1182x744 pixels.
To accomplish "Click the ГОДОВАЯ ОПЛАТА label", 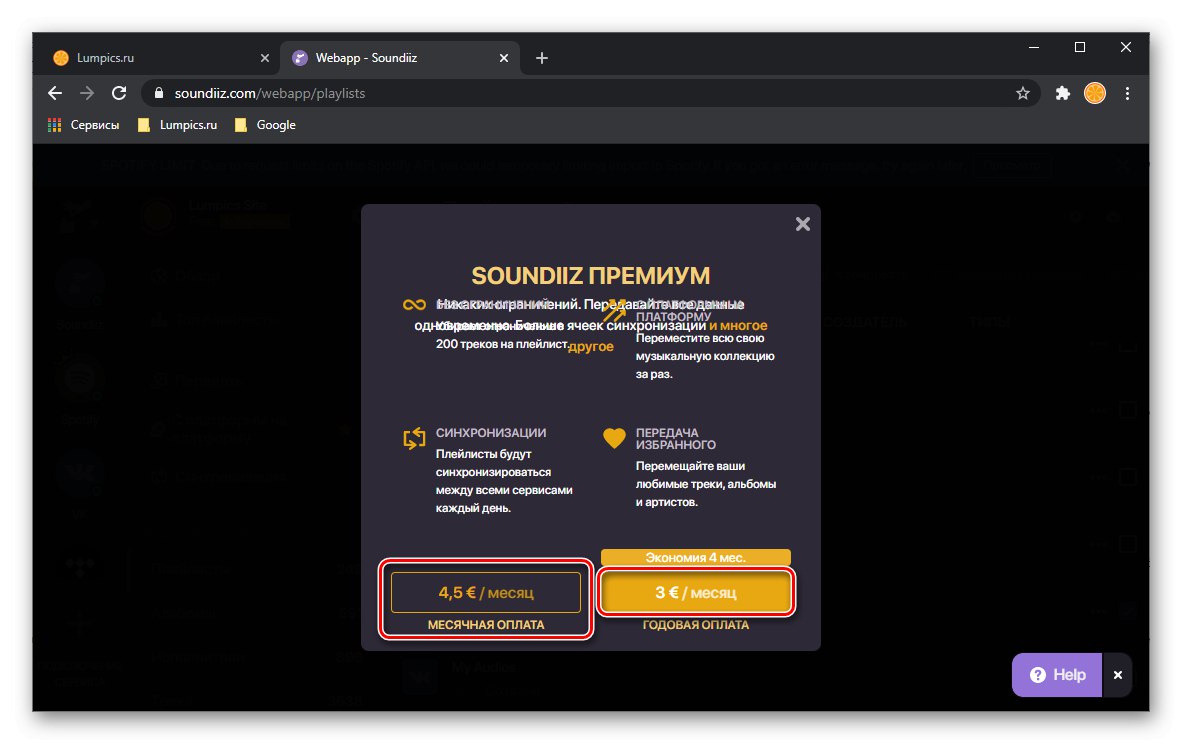I will point(696,625).
